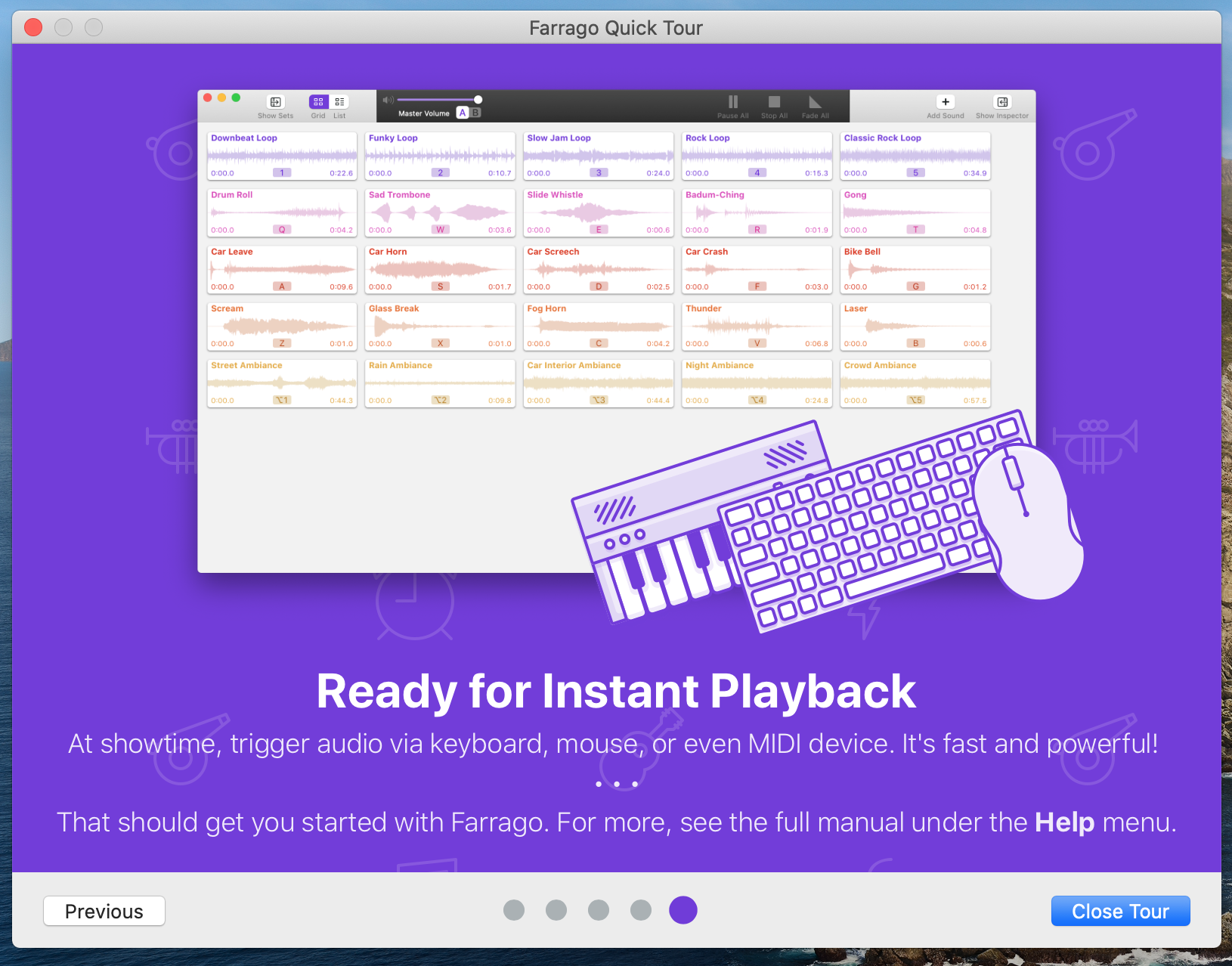Viewport: 1232px width, 966px height.
Task: Click the Funky Loop sound tile
Action: [x=440, y=156]
